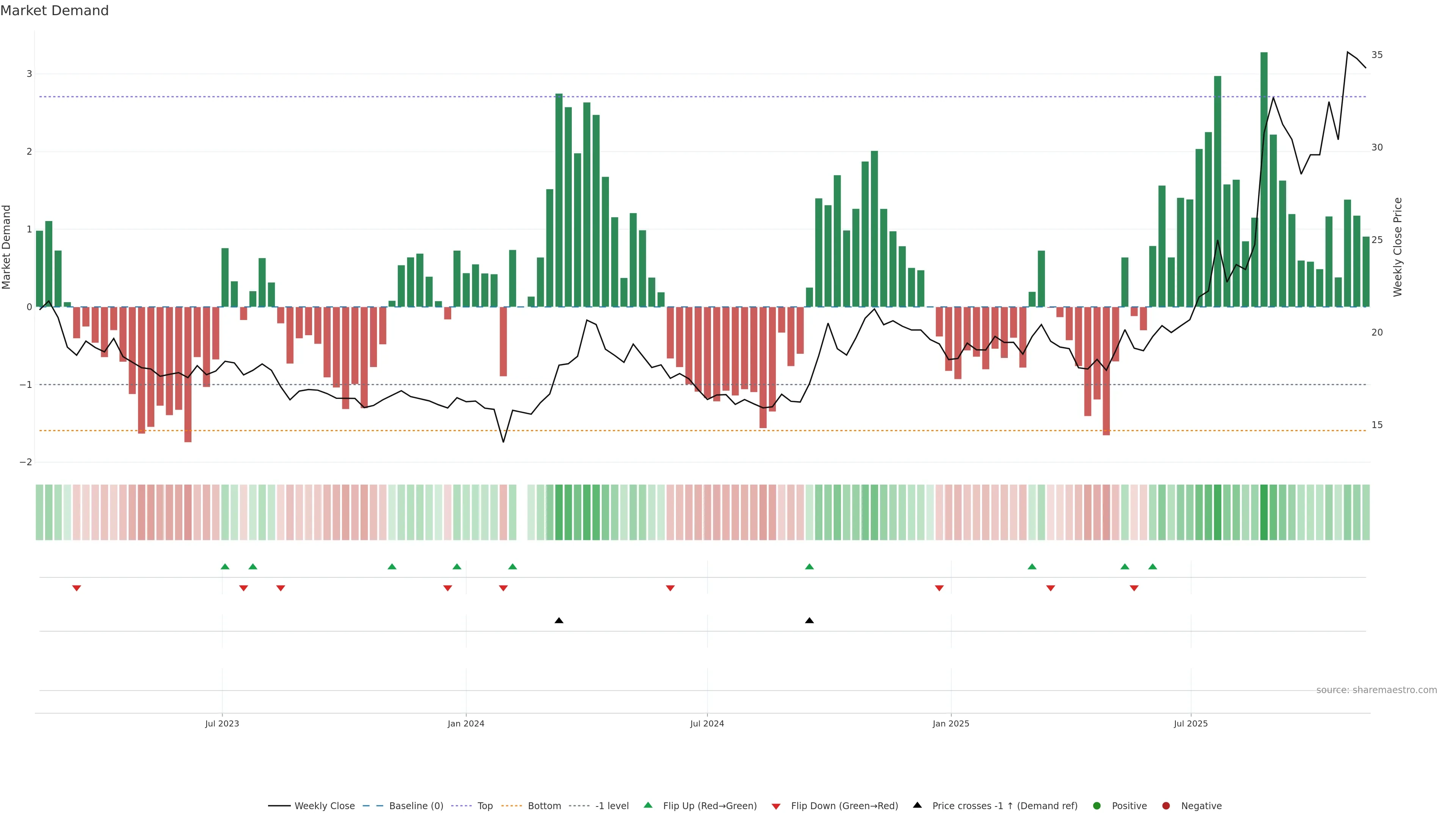Viewport: 1456px width, 819px height.
Task: Click the red Negative legend dot
Action: [1166, 806]
